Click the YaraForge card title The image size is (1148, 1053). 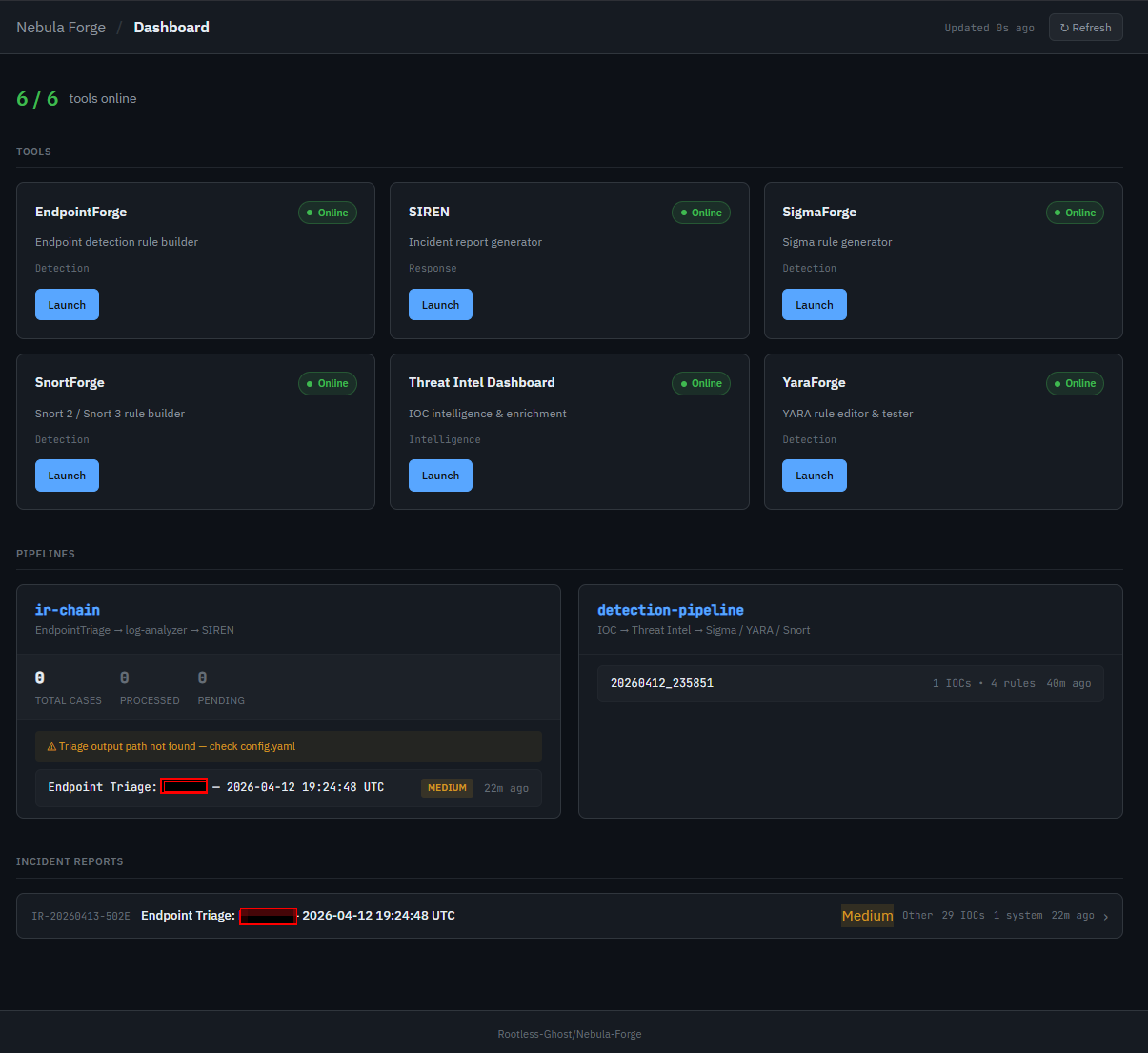[814, 382]
